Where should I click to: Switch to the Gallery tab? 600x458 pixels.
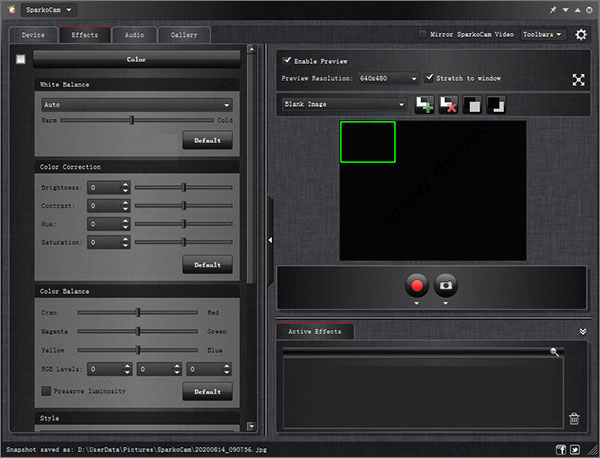tap(184, 35)
